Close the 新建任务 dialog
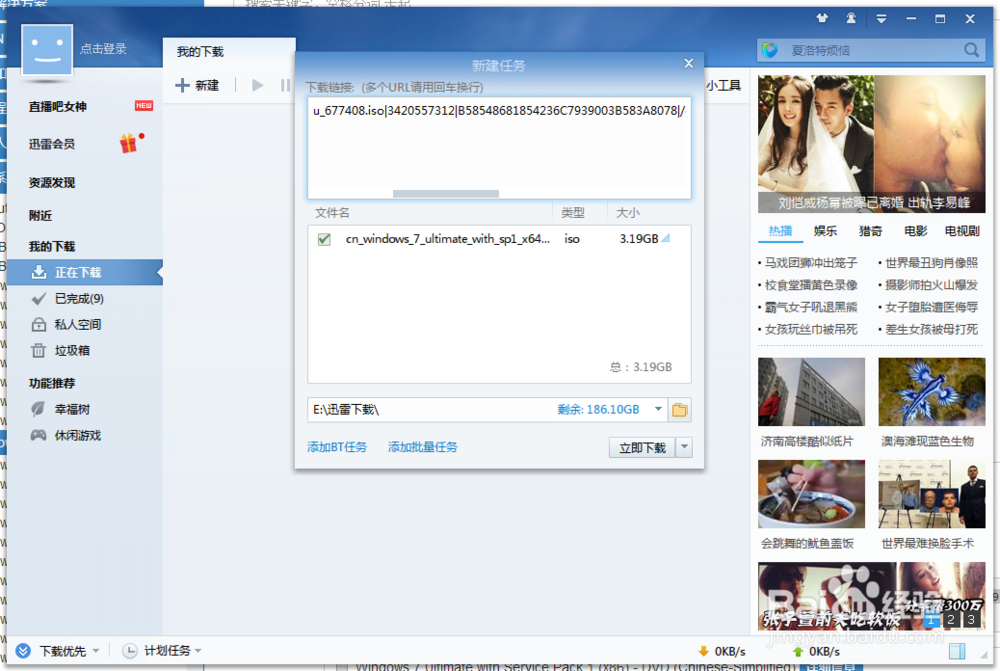This screenshot has height=671, width=1000. coord(689,63)
